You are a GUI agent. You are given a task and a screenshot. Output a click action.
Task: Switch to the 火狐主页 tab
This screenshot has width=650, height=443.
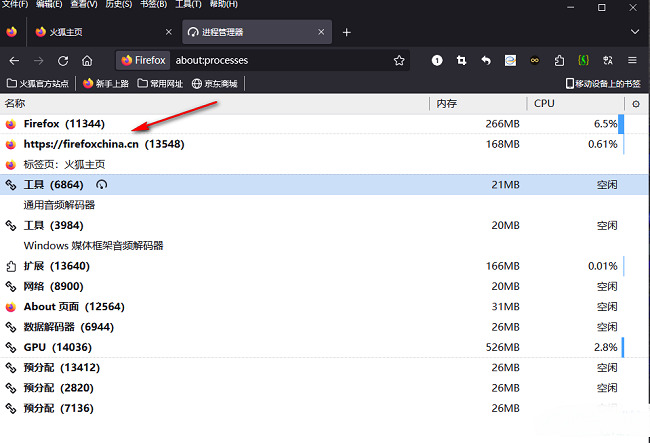pyautogui.click(x=104, y=32)
